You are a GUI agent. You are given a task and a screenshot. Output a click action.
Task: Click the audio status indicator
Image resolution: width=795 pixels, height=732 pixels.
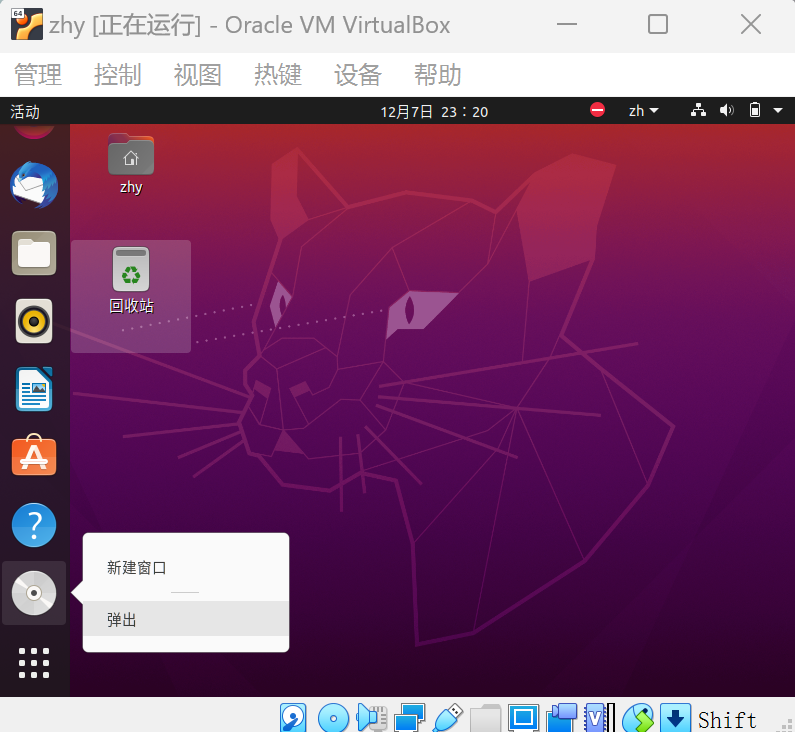[372, 718]
